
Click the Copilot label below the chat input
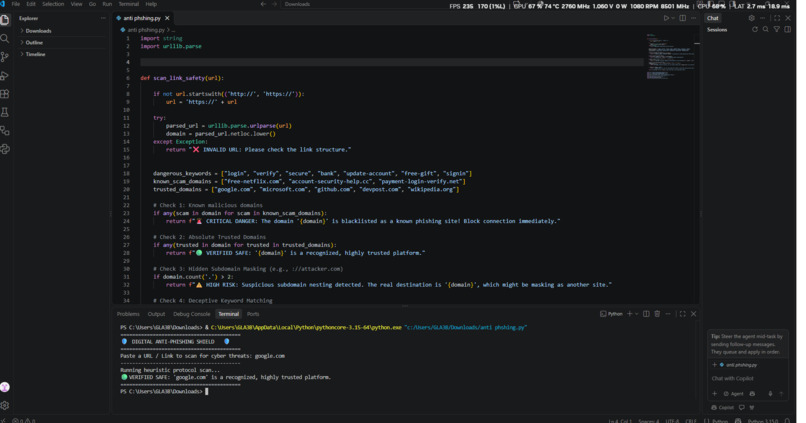[x=723, y=408]
